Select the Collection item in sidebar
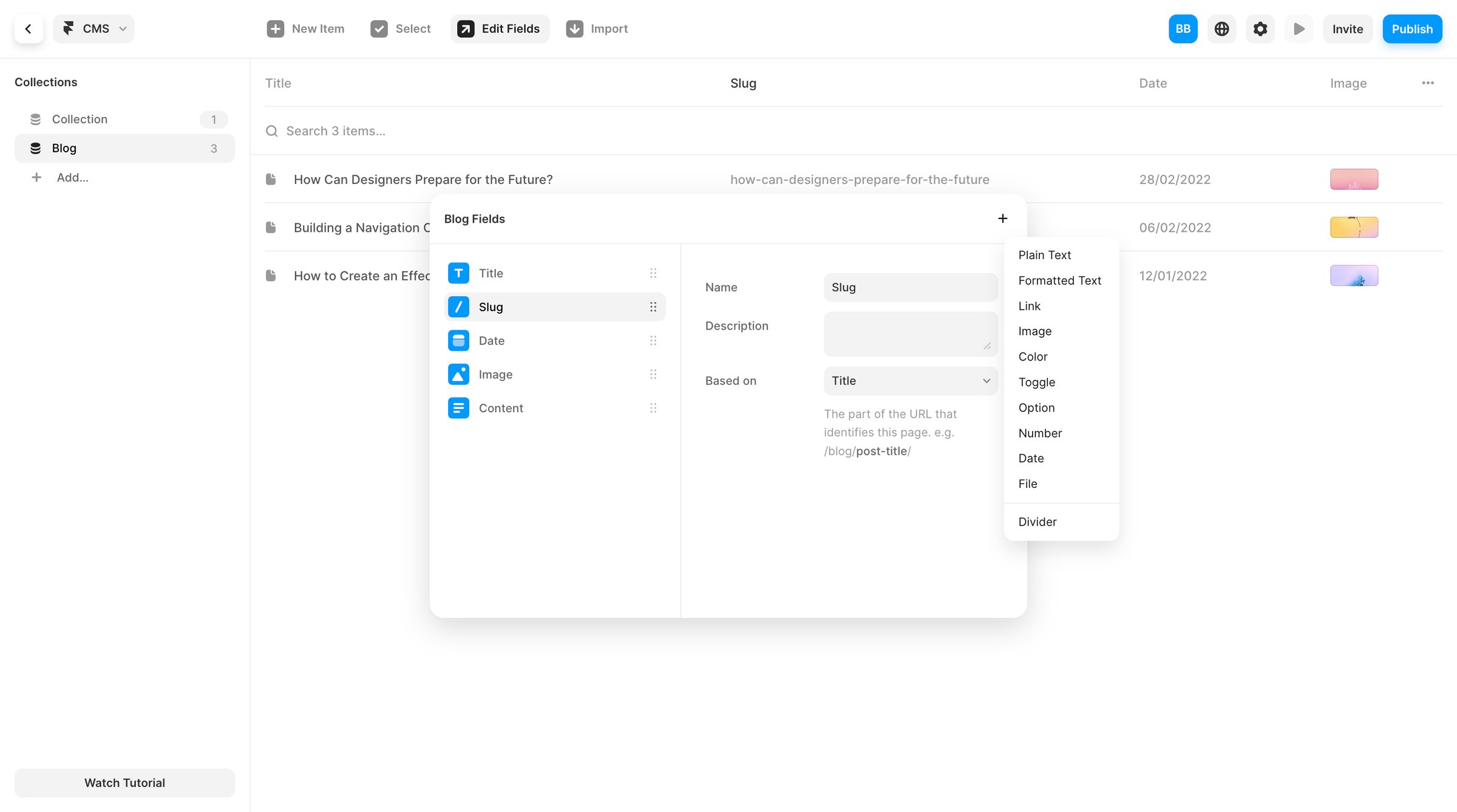 (124, 119)
